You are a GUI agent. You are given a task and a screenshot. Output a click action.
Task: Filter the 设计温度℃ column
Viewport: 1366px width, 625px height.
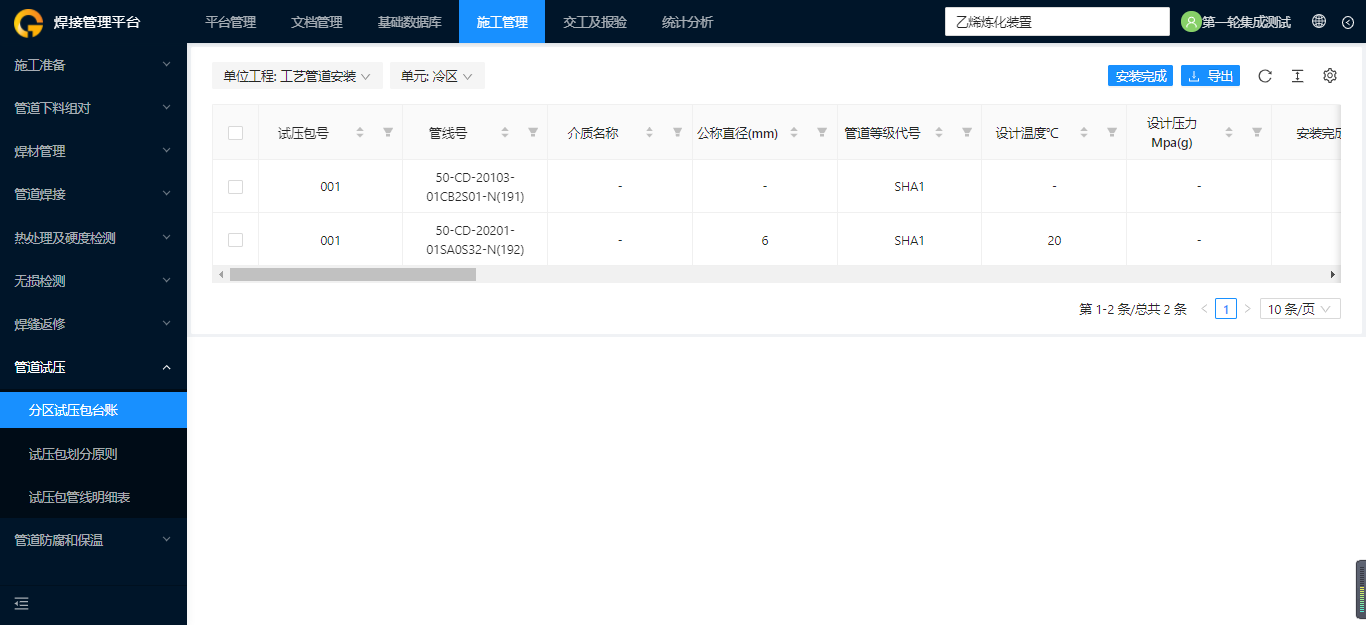pos(1112,132)
